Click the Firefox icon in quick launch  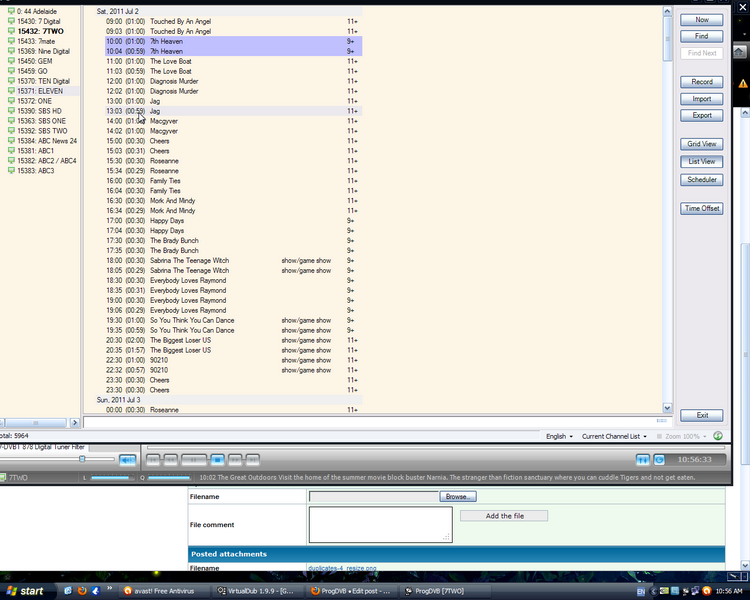point(82,591)
